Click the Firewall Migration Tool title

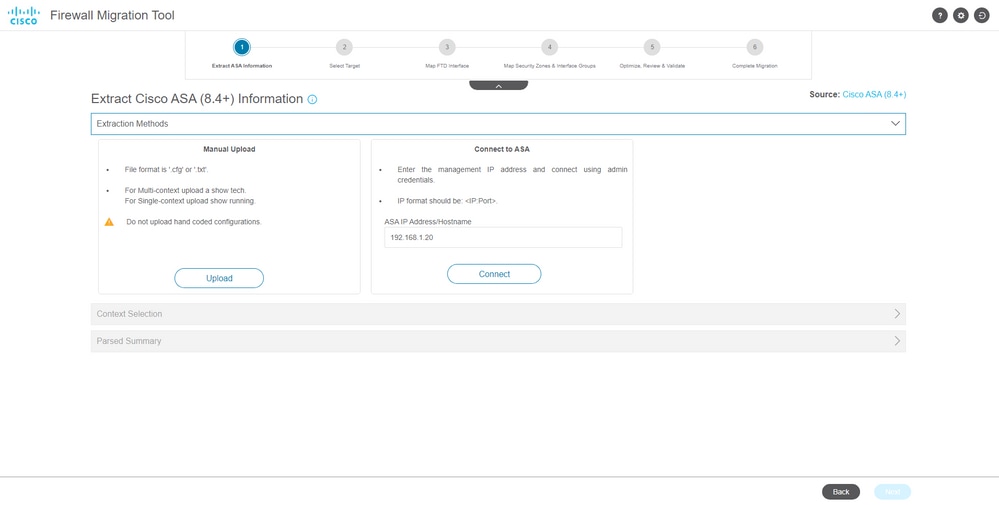click(x=112, y=15)
